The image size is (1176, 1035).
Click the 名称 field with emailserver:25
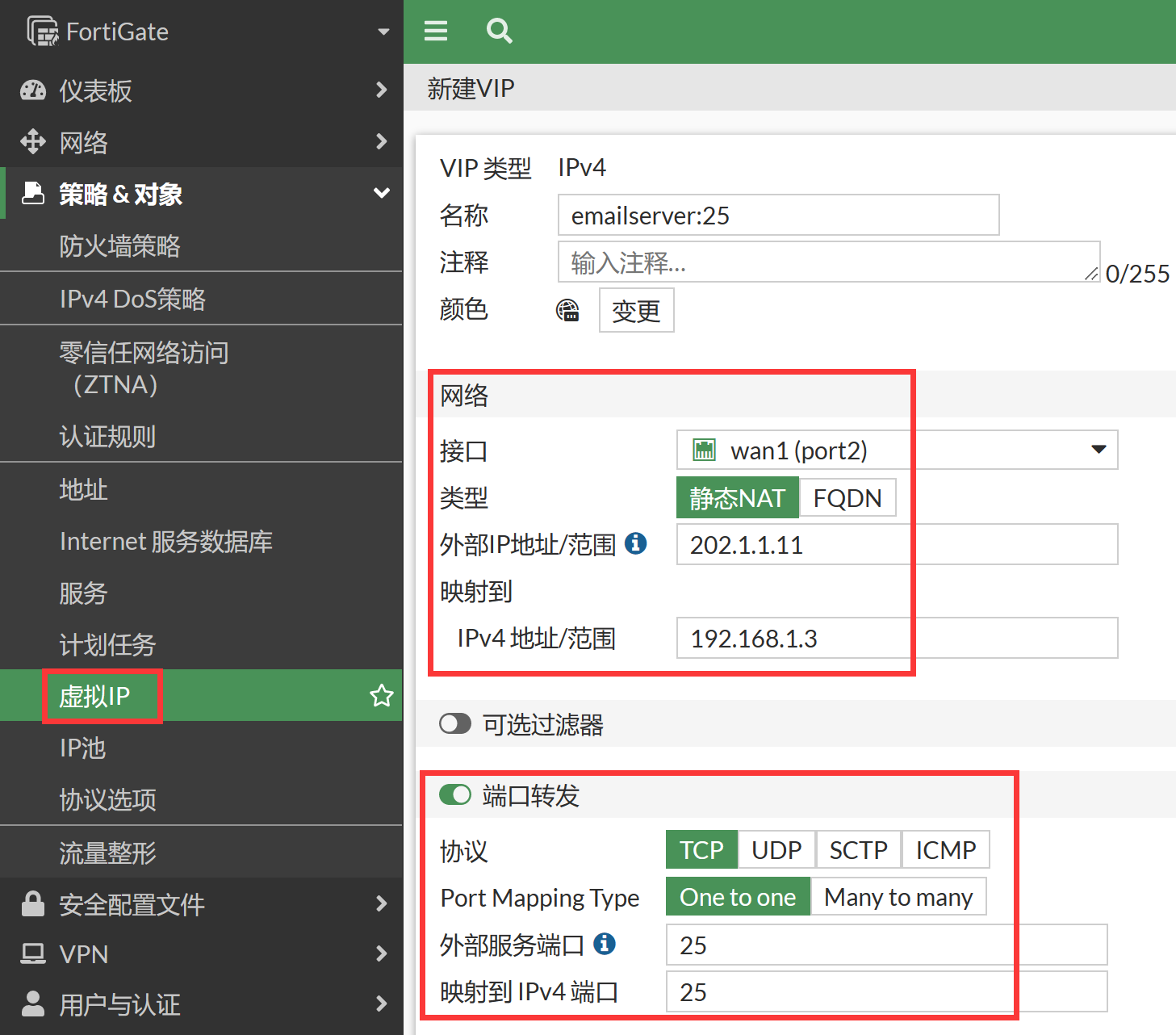[x=778, y=216]
